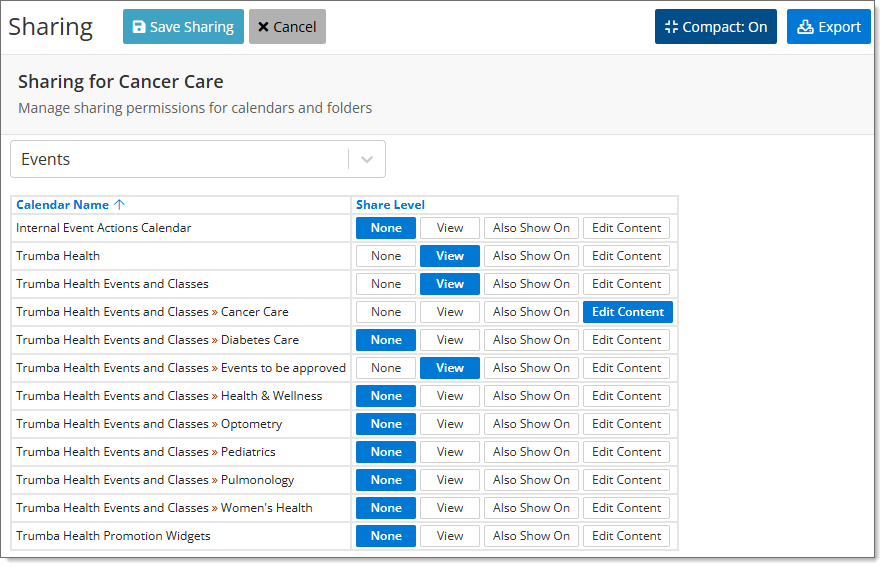Viewport: 885px width, 568px height.
Task: Click the X icon on the Cancel button
Action: pyautogui.click(x=263, y=27)
